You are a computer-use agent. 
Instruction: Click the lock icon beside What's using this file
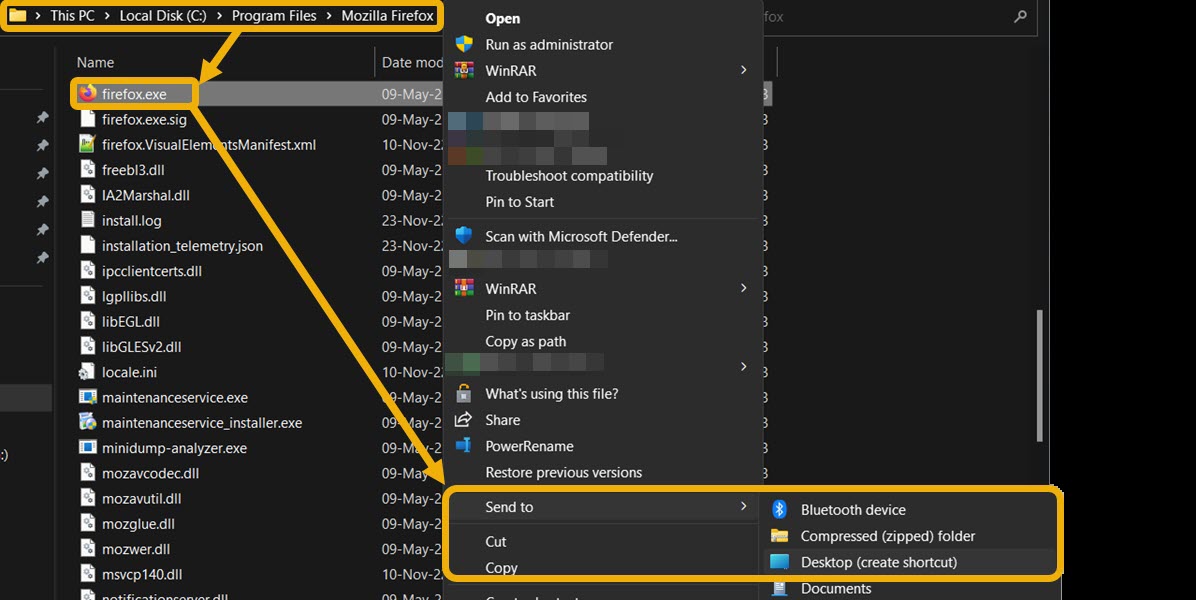click(x=463, y=393)
